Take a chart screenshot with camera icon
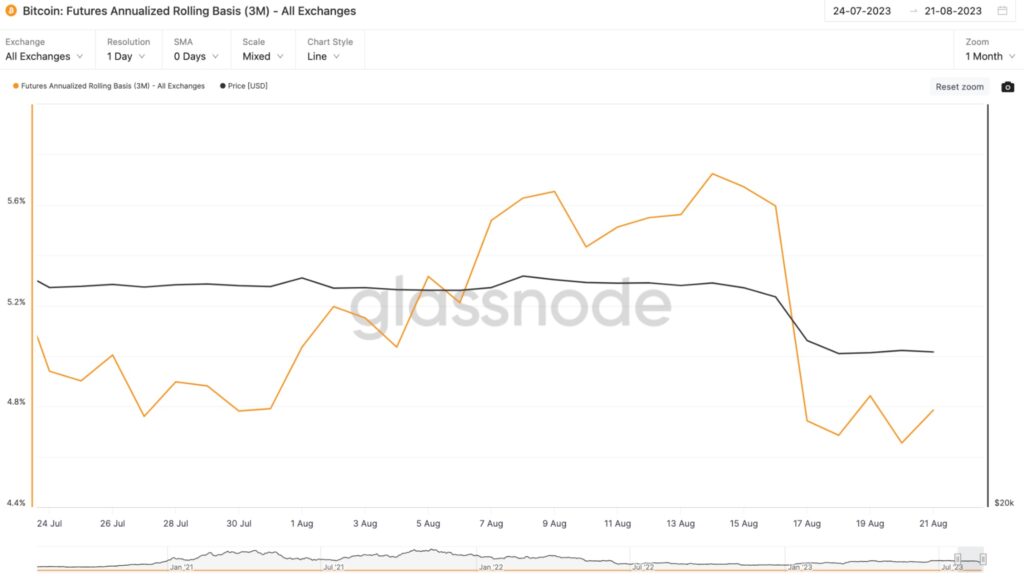This screenshot has width=1024, height=582. coord(1007,87)
